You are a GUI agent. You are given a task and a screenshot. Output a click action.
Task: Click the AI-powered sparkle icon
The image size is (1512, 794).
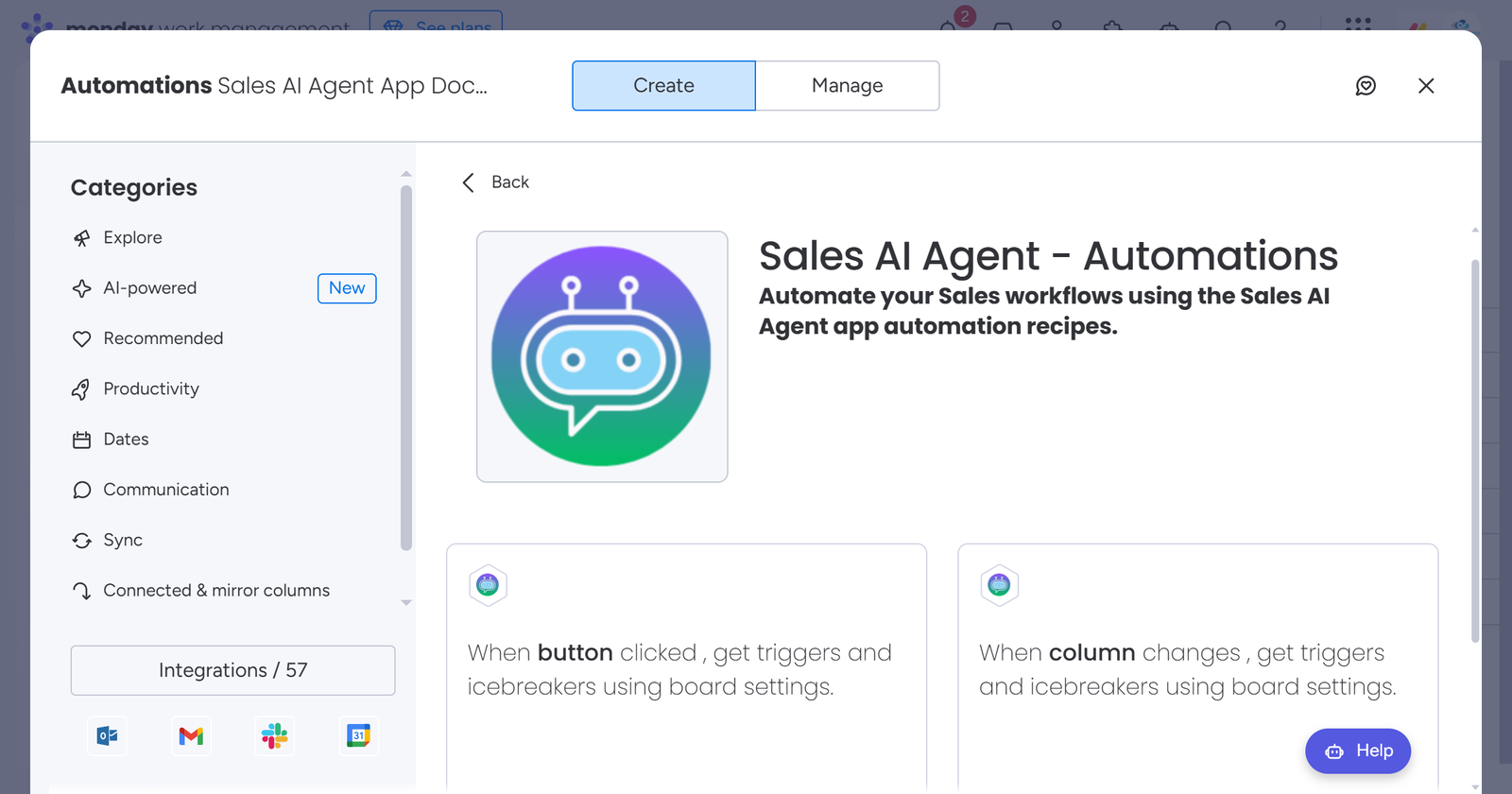point(82,288)
